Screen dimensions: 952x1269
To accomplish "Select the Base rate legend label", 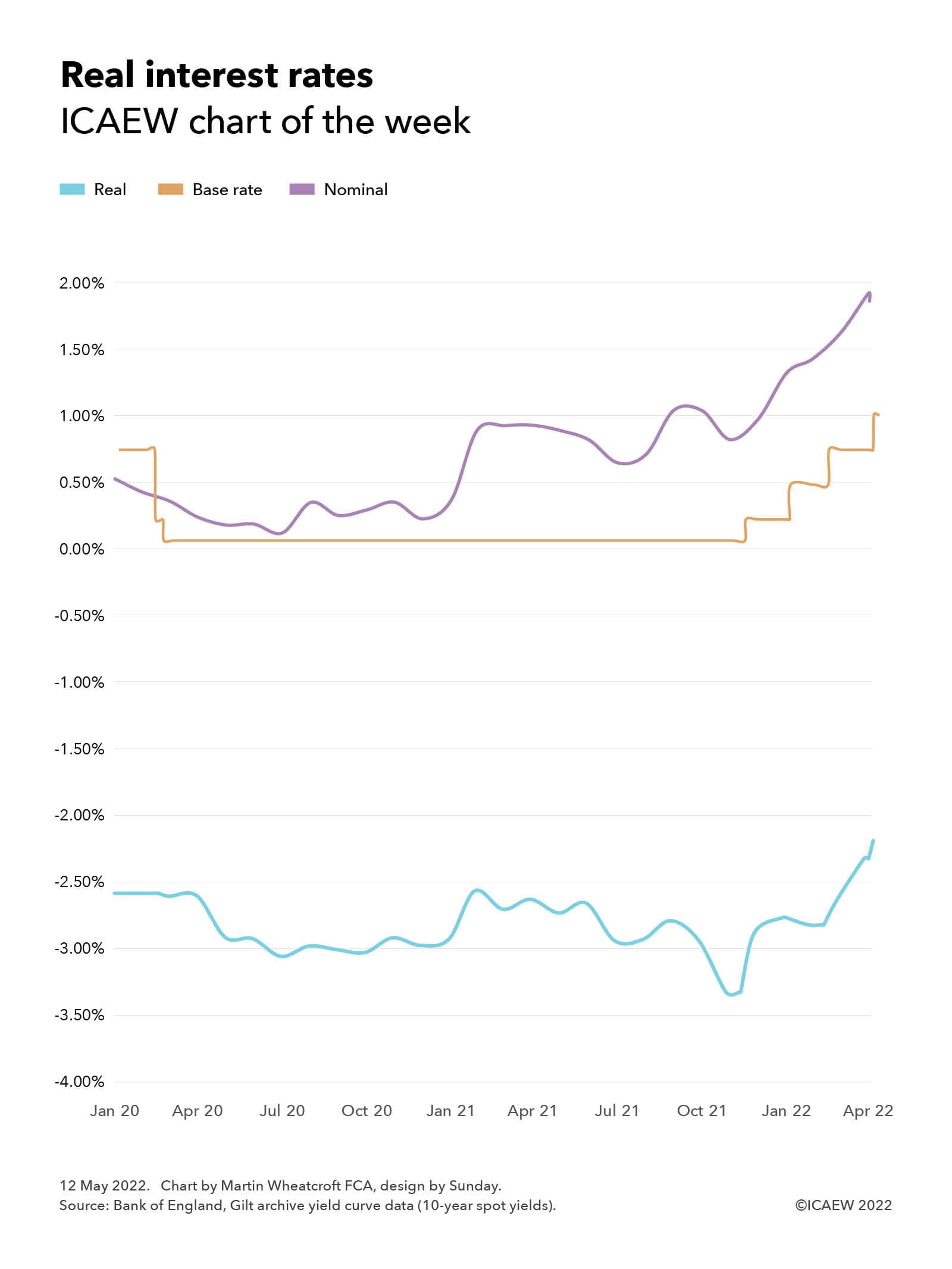I will point(227,190).
